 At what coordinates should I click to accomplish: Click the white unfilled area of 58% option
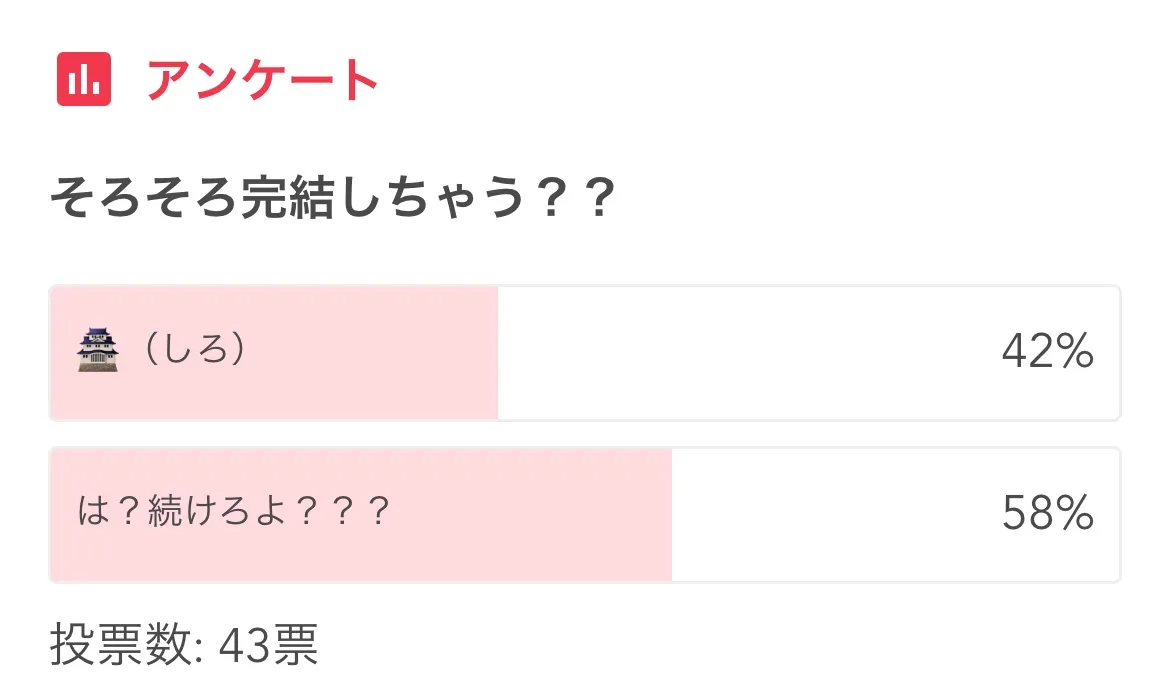830,515
